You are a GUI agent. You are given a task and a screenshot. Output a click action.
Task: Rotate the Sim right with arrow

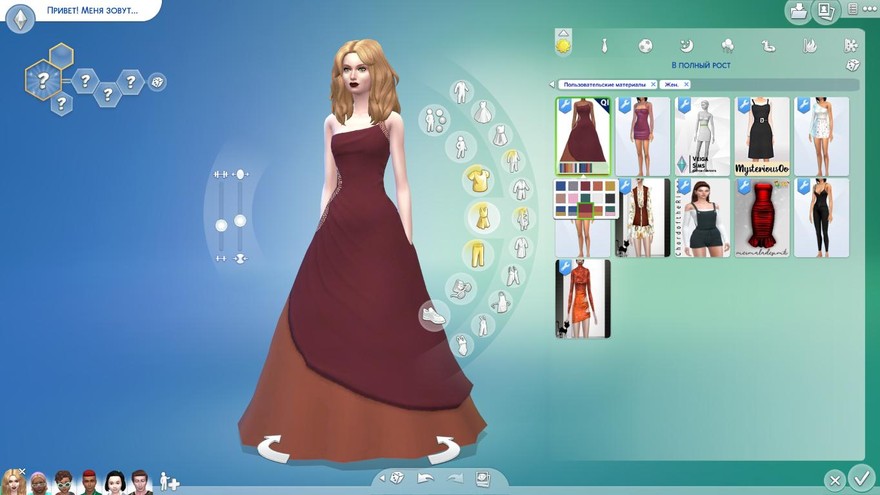pos(446,449)
